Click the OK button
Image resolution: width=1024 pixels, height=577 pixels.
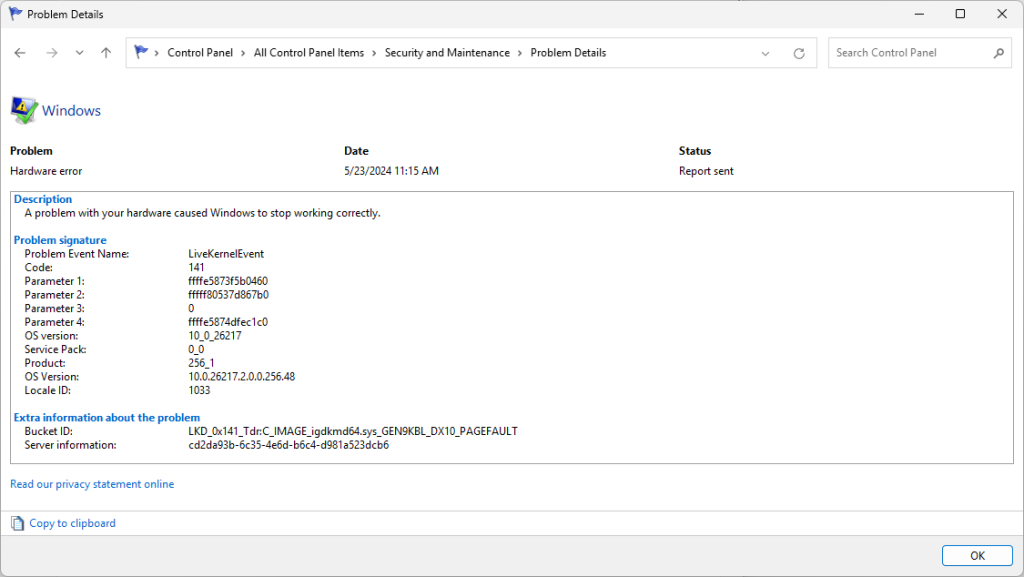(x=977, y=555)
